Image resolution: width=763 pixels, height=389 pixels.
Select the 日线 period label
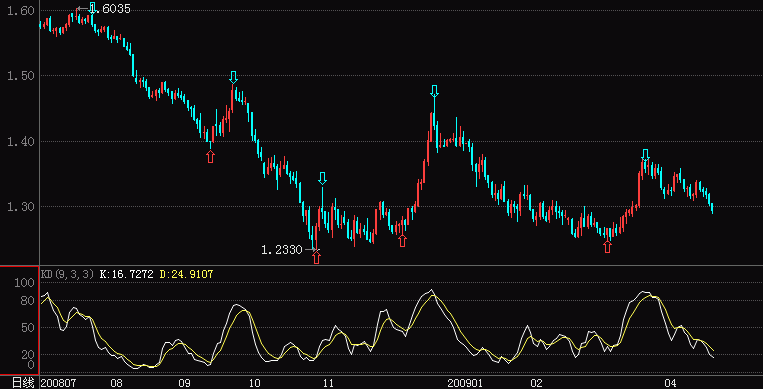pos(23,383)
